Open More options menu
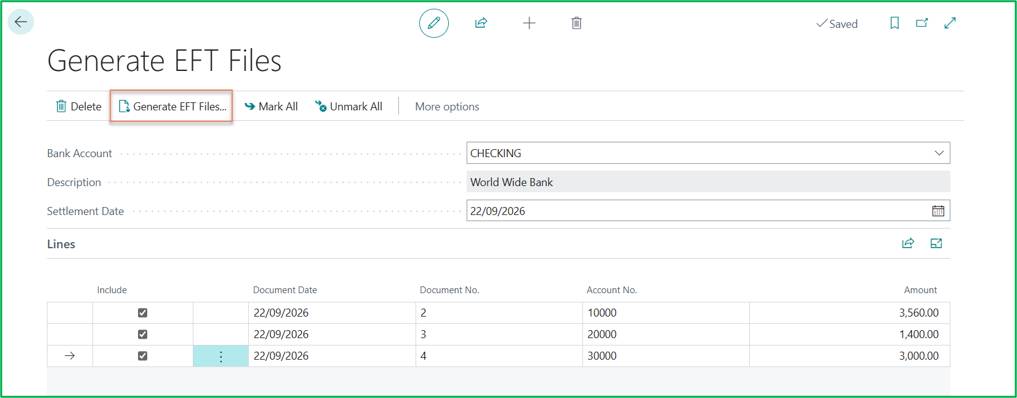This screenshot has height=398, width=1017. 447,106
